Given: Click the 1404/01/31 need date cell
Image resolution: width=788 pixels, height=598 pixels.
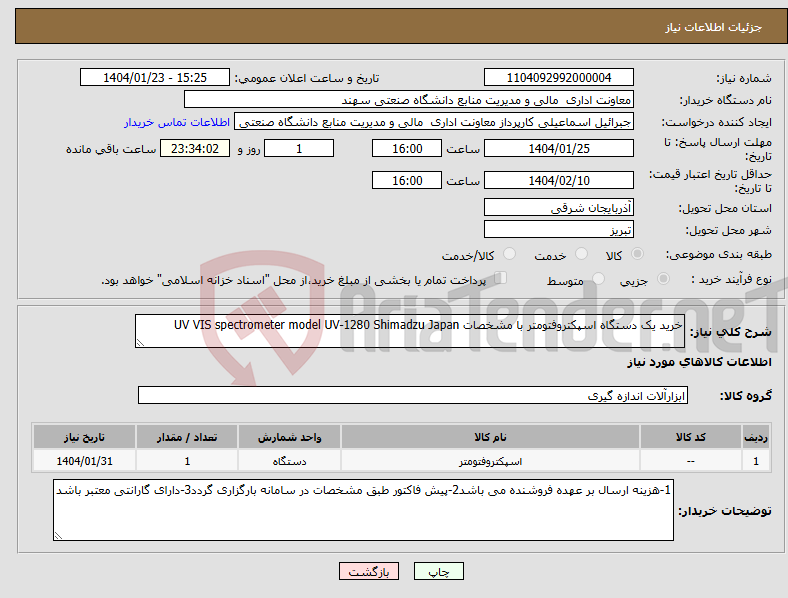Looking at the screenshot, I should [x=84, y=461].
